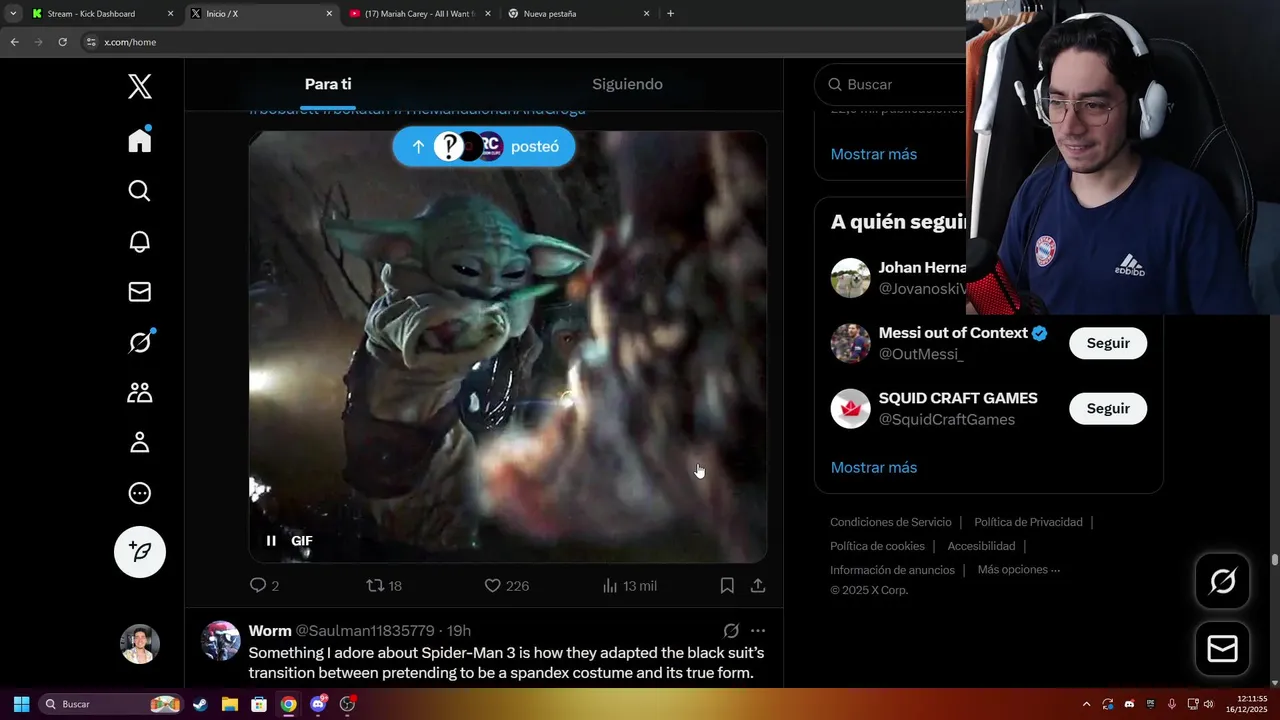Open Grok icon in left sidebar
The height and width of the screenshot is (720, 1280).
pyautogui.click(x=140, y=342)
